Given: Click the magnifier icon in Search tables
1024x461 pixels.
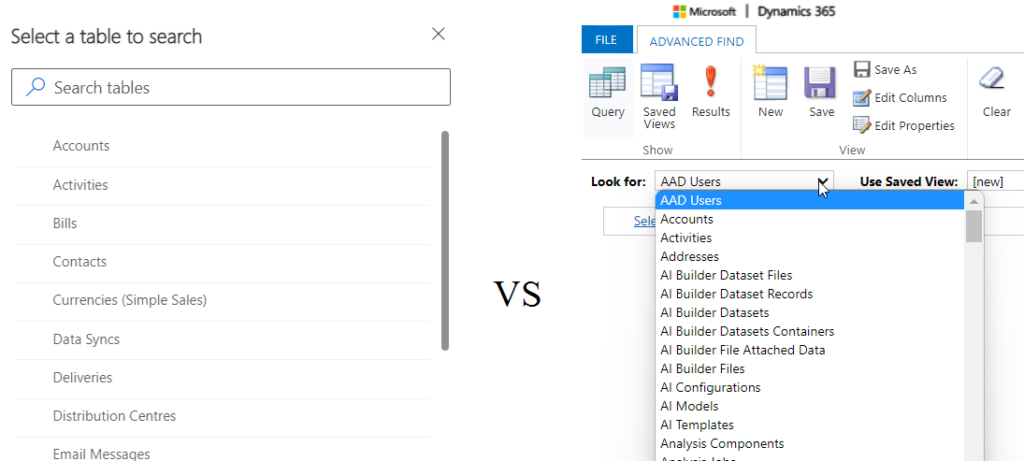Looking at the screenshot, I should point(35,87).
